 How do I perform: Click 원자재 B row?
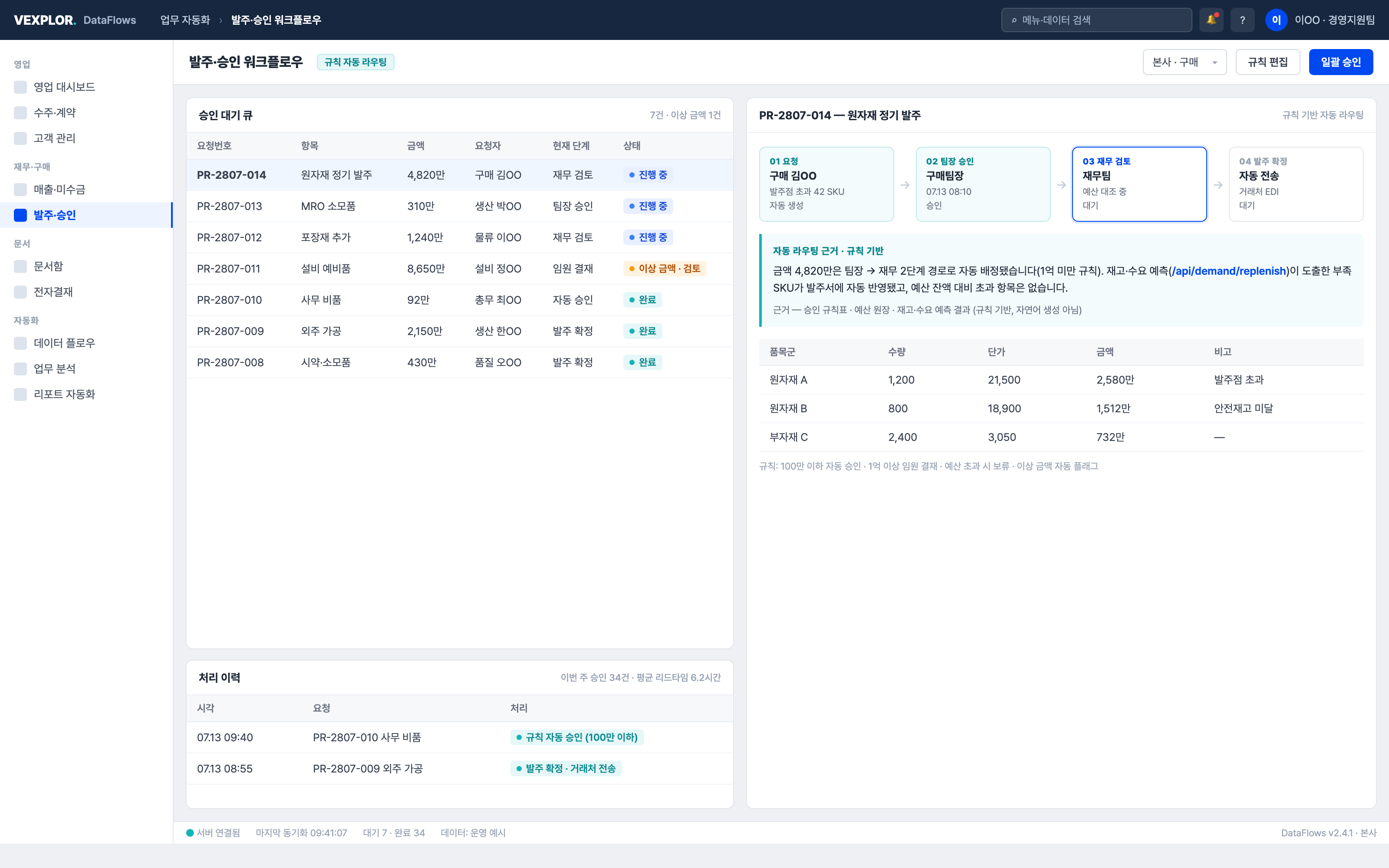1061,409
